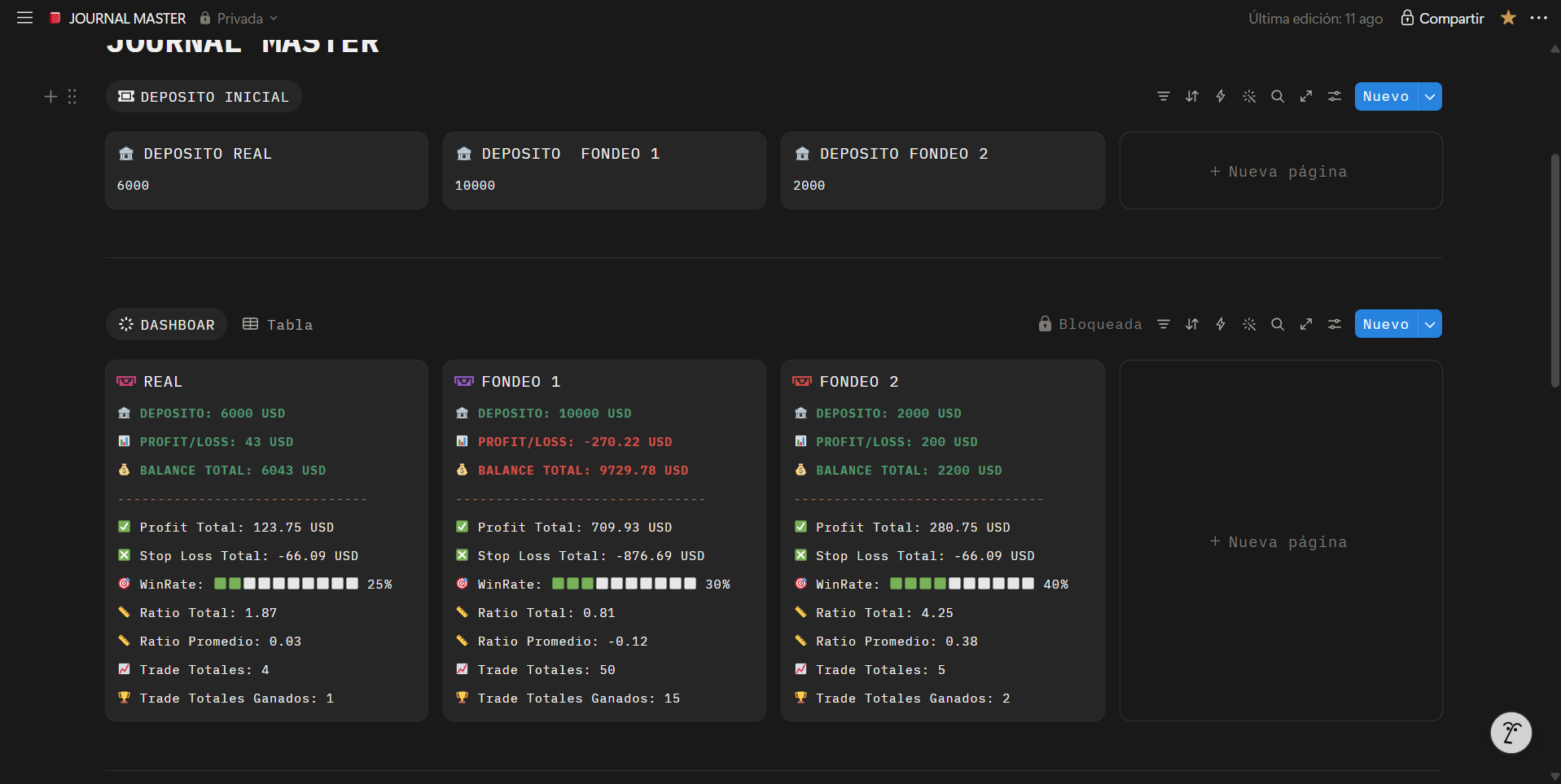Click the REAL card 25% WinRate bar
Viewport: 1561px width, 784px height.
pyautogui.click(x=286, y=584)
